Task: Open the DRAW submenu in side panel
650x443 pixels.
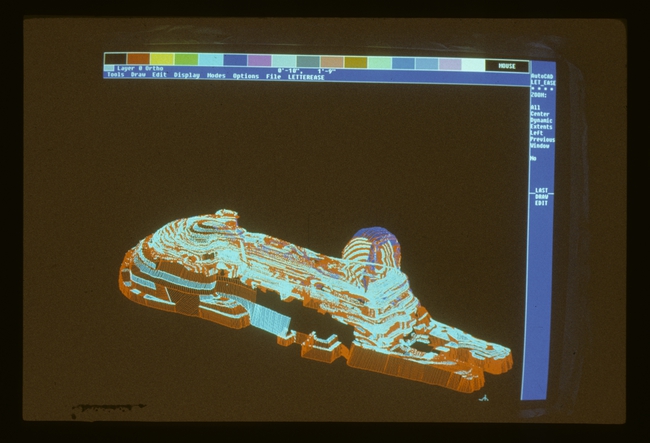Action: click(541, 197)
